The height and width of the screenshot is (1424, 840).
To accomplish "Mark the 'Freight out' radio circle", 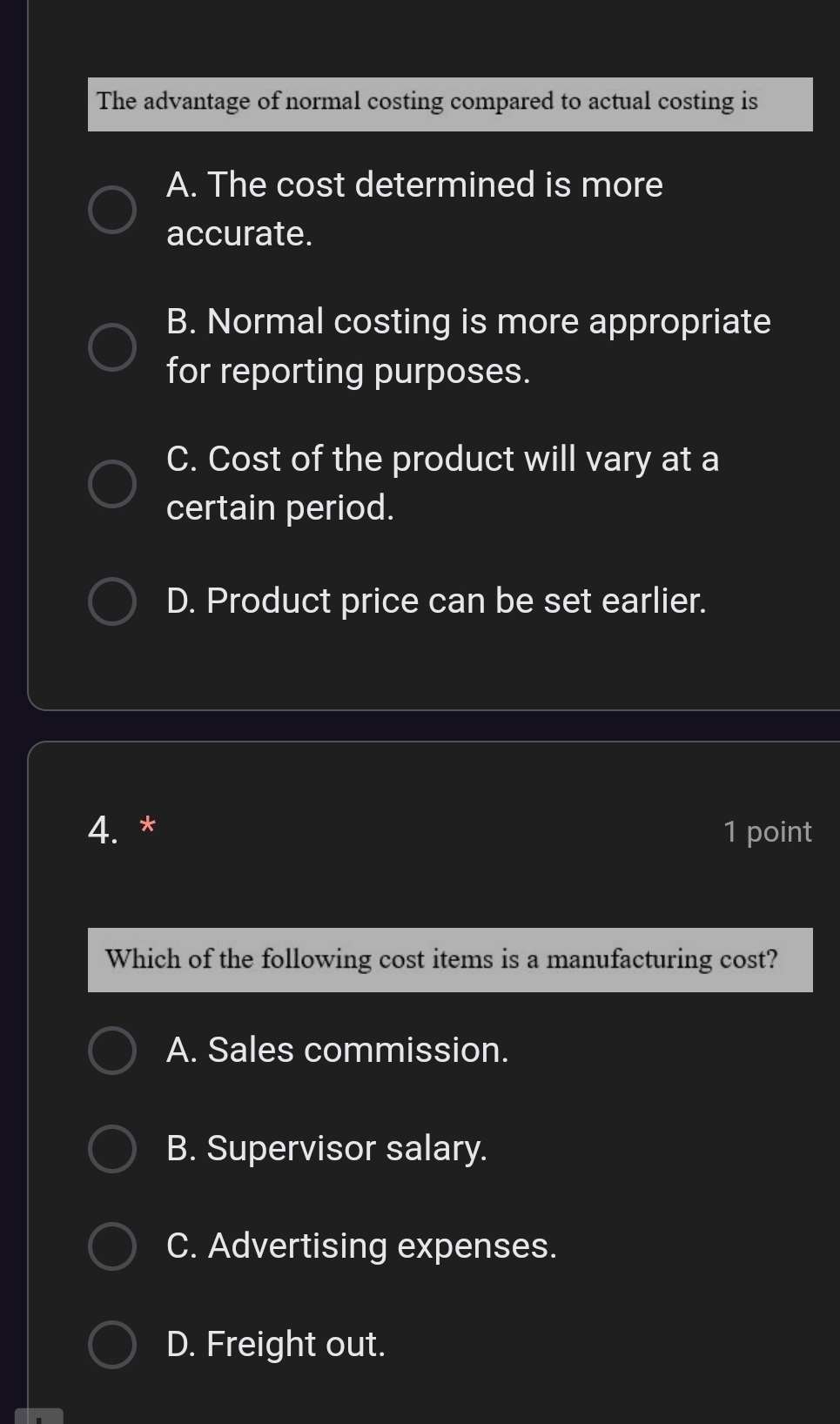I will coord(112,1345).
